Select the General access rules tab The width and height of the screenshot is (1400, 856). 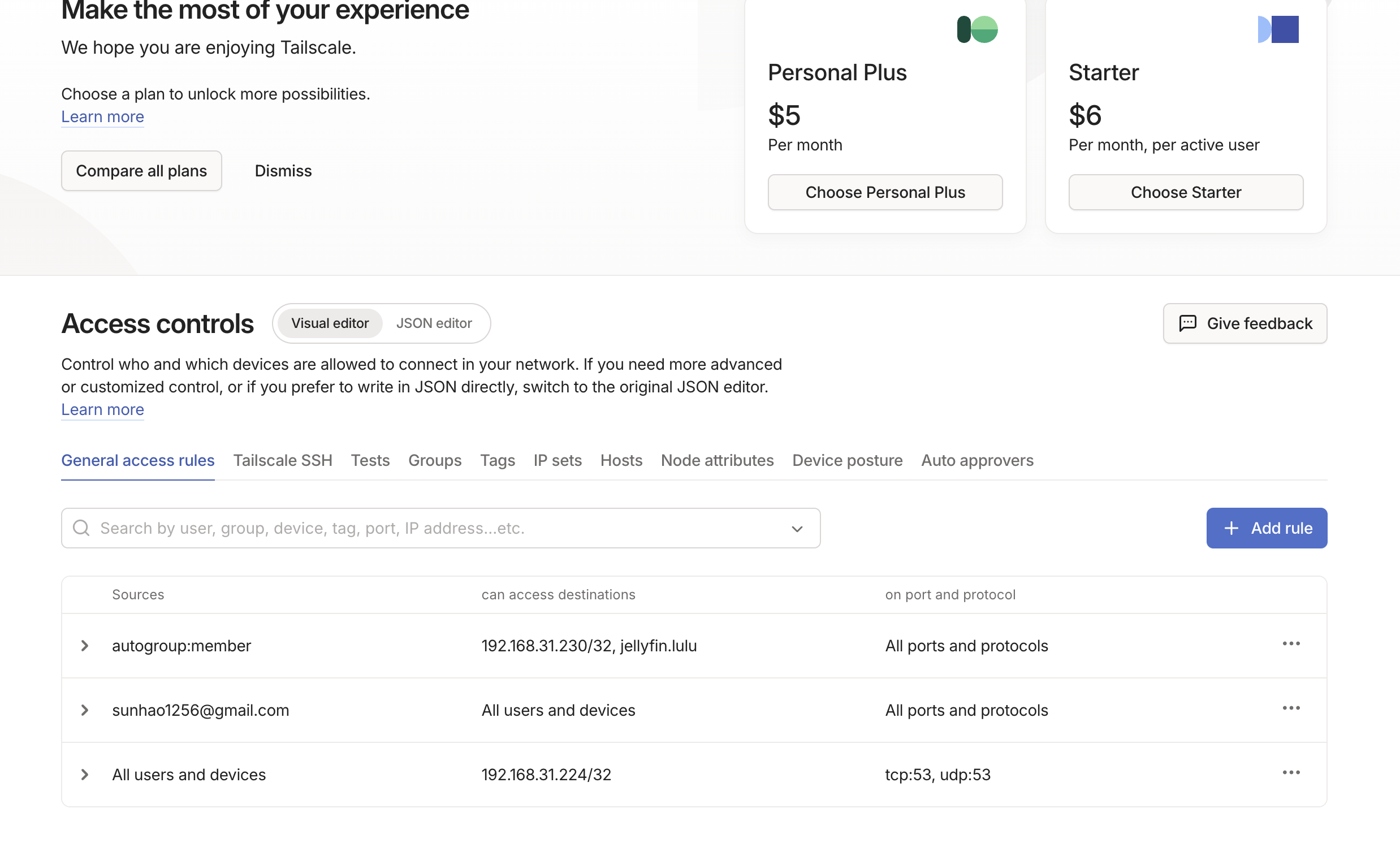[x=138, y=461]
